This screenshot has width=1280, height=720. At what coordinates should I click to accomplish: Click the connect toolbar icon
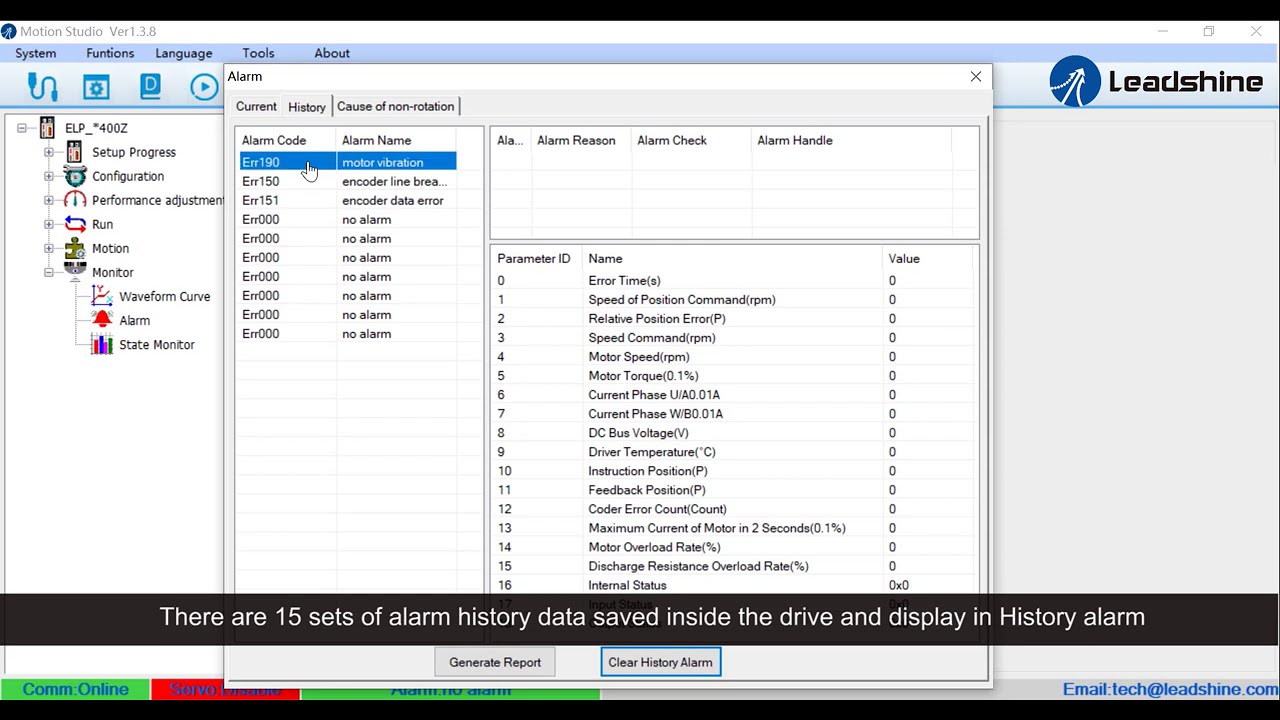42,87
